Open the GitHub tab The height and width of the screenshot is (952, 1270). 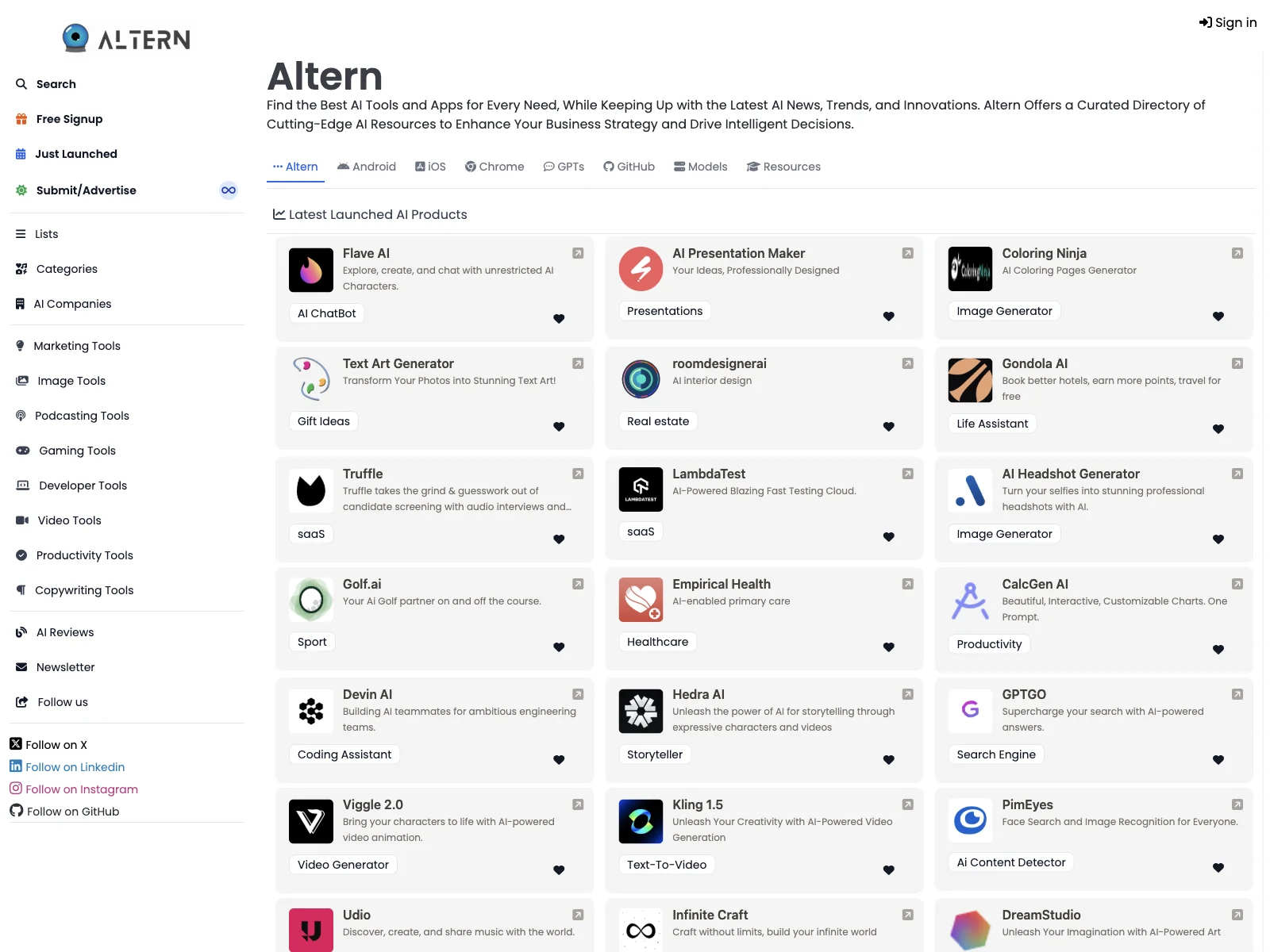pyautogui.click(x=629, y=167)
